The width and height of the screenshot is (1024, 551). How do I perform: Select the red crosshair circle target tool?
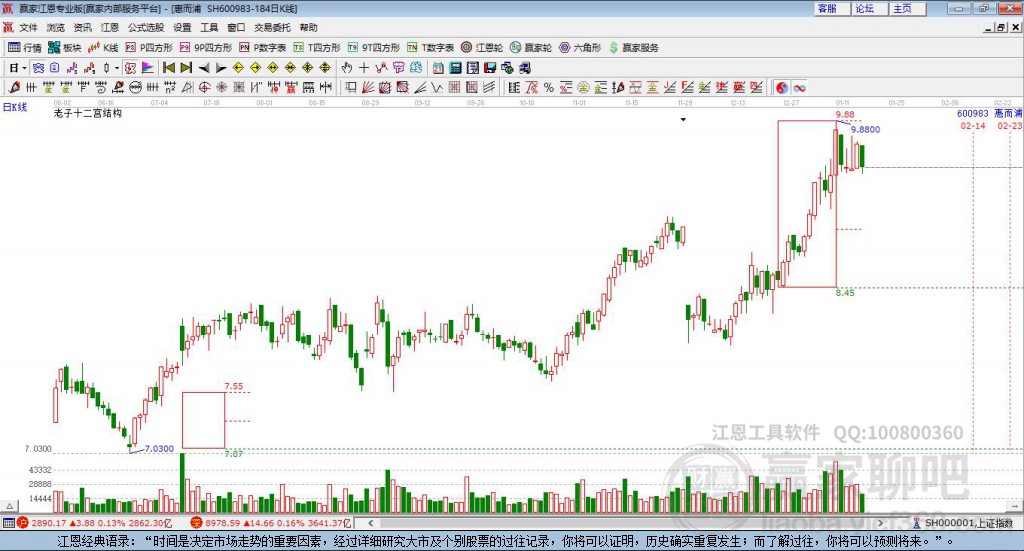204,87
